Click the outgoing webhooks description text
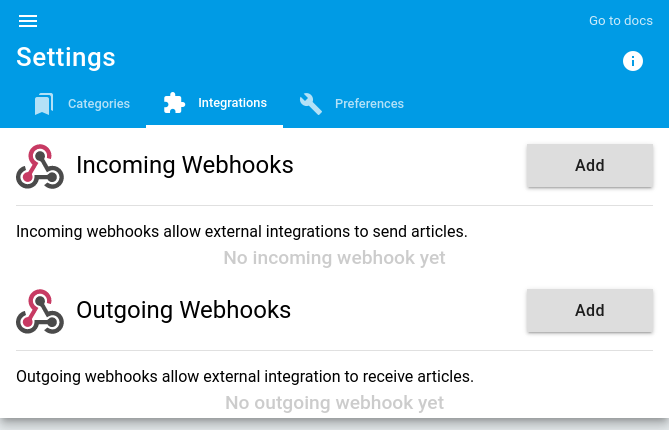Viewport: 669px width, 430px height. pyautogui.click(x=245, y=377)
